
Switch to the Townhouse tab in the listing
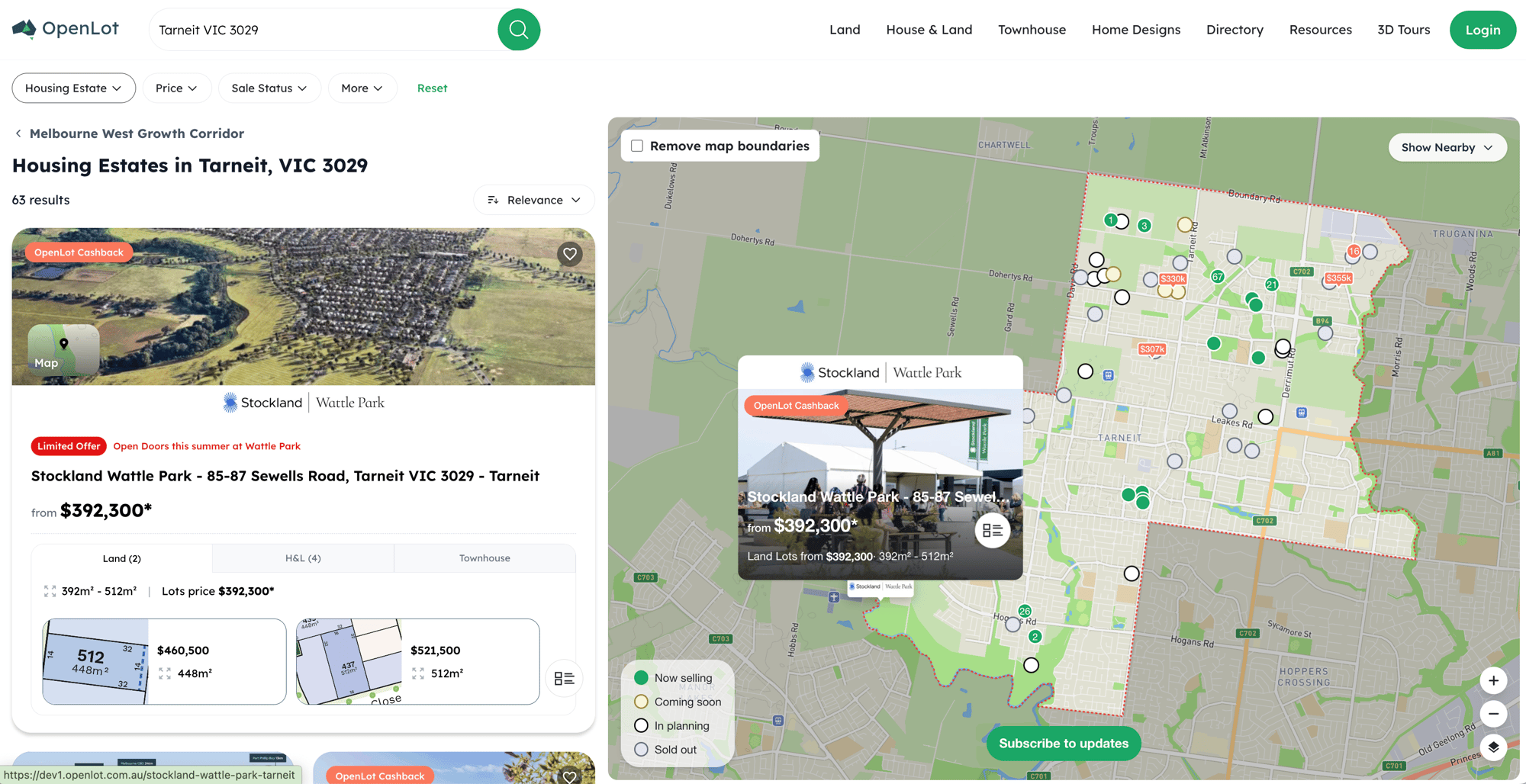pos(485,558)
